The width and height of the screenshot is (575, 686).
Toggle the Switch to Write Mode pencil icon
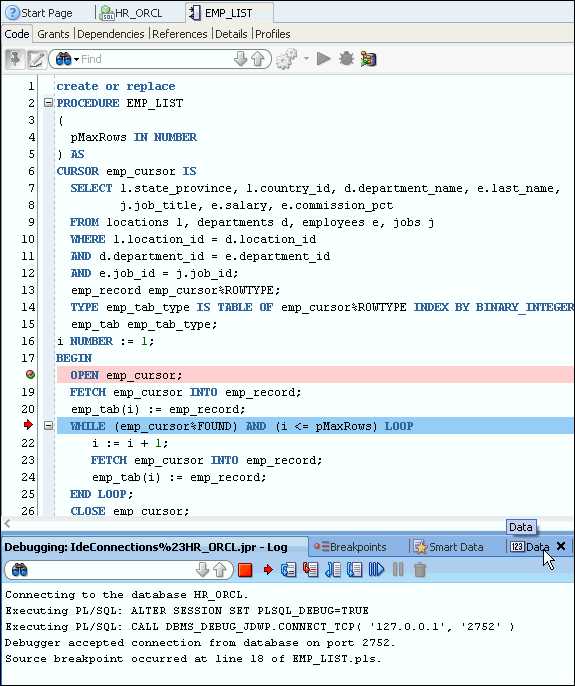36,59
